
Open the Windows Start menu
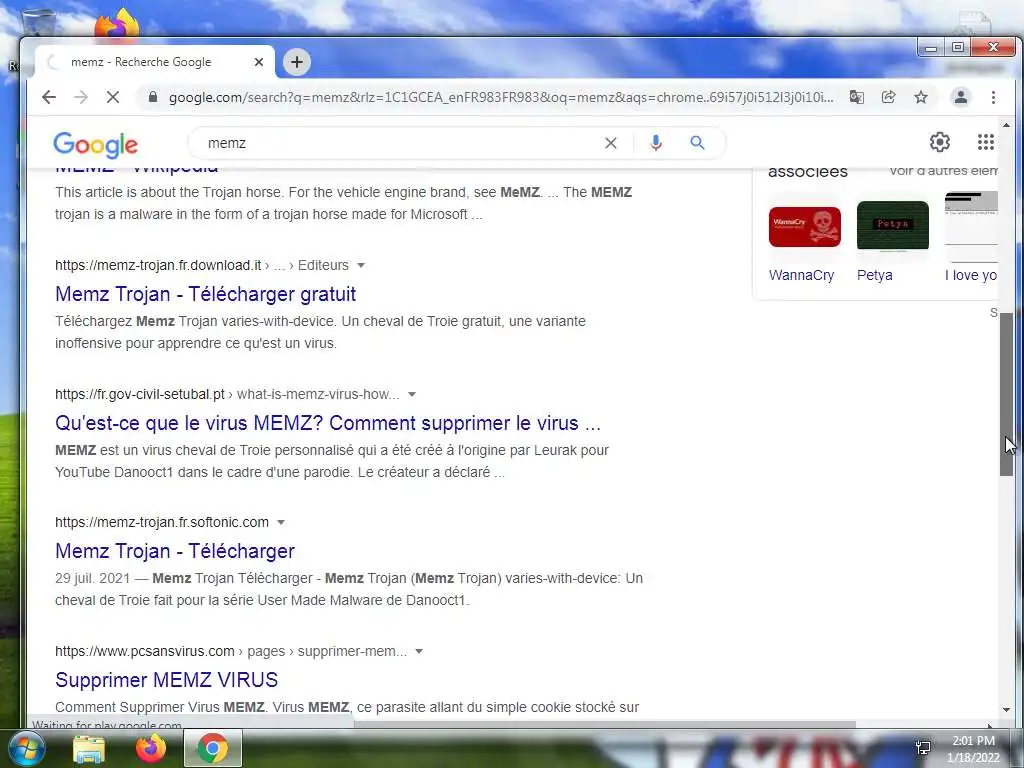25,748
